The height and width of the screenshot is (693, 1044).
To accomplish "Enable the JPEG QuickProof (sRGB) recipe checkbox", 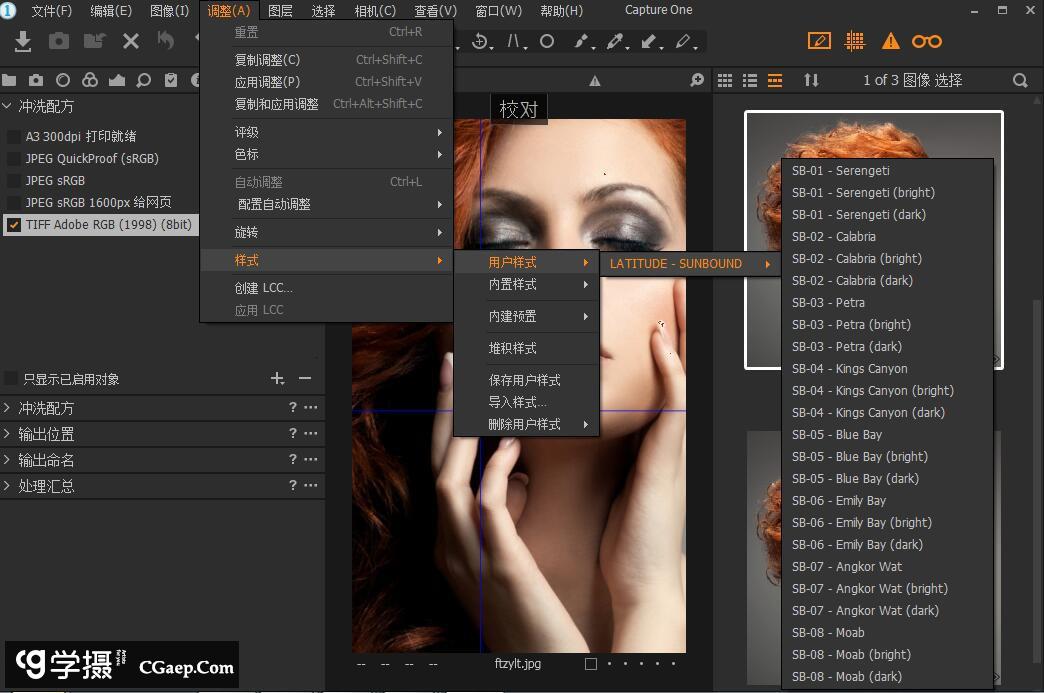I will coord(14,159).
